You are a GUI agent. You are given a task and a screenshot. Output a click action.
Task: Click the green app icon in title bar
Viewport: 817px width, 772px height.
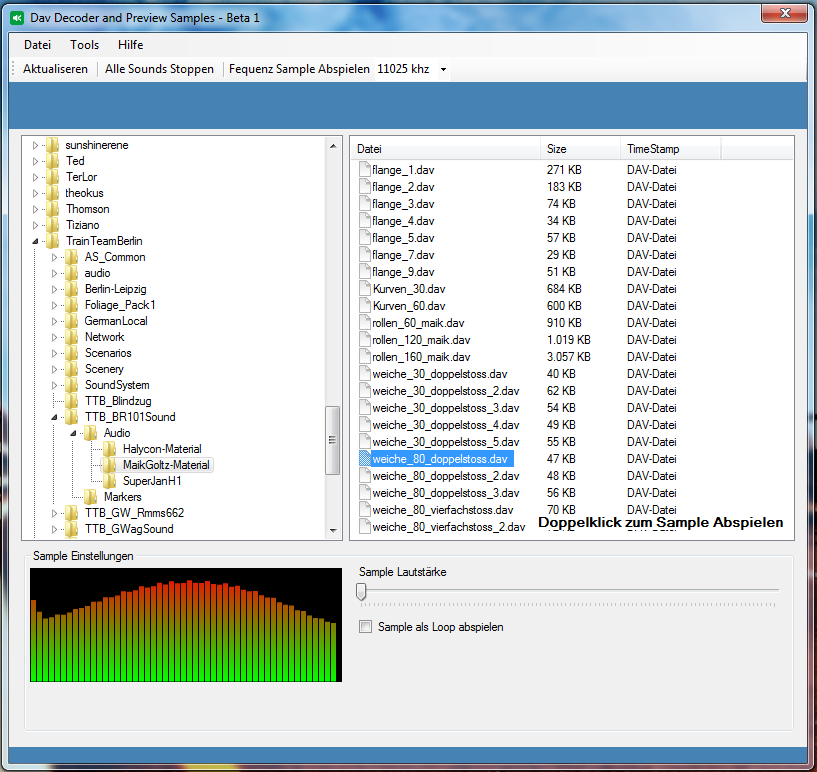[17, 17]
